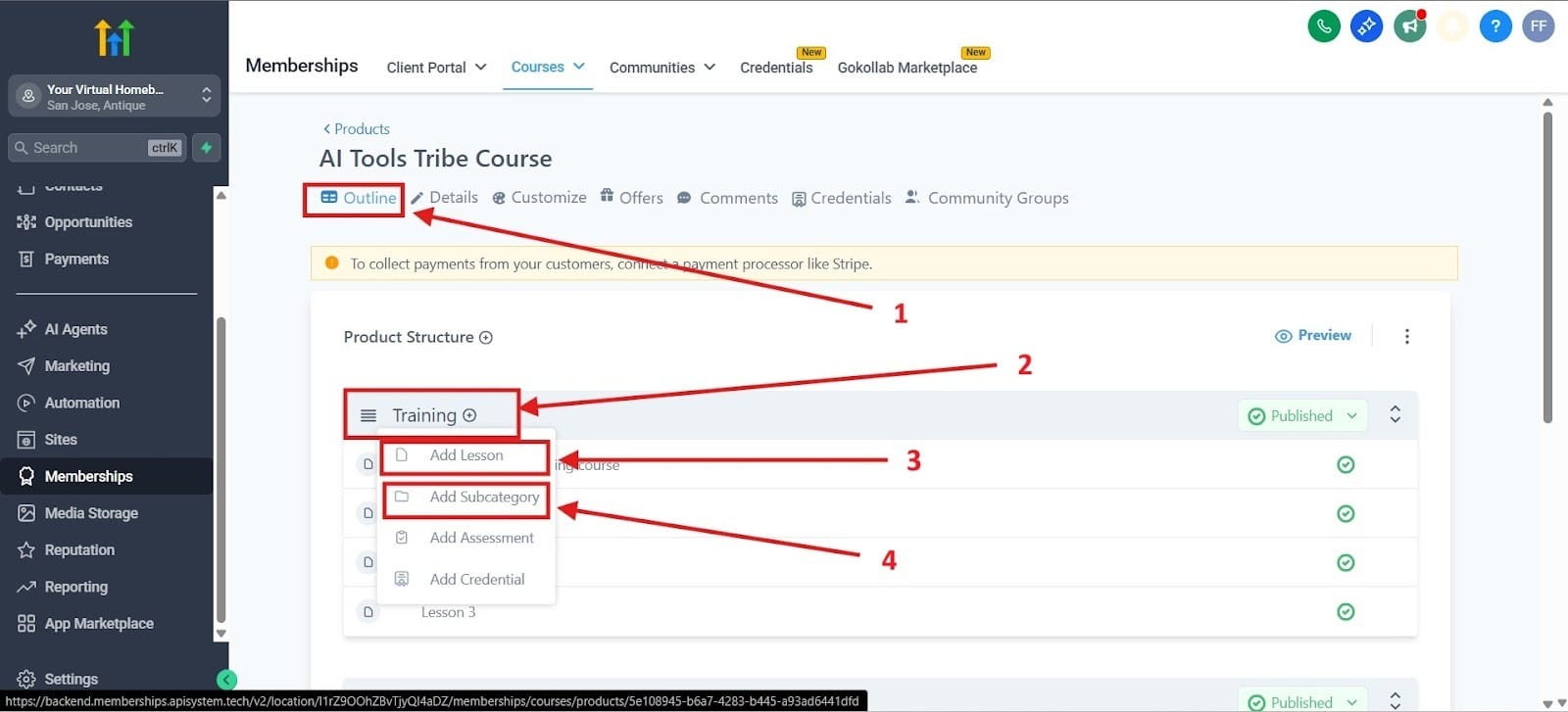Choose Add Lesson from the menu

pyautogui.click(x=466, y=456)
